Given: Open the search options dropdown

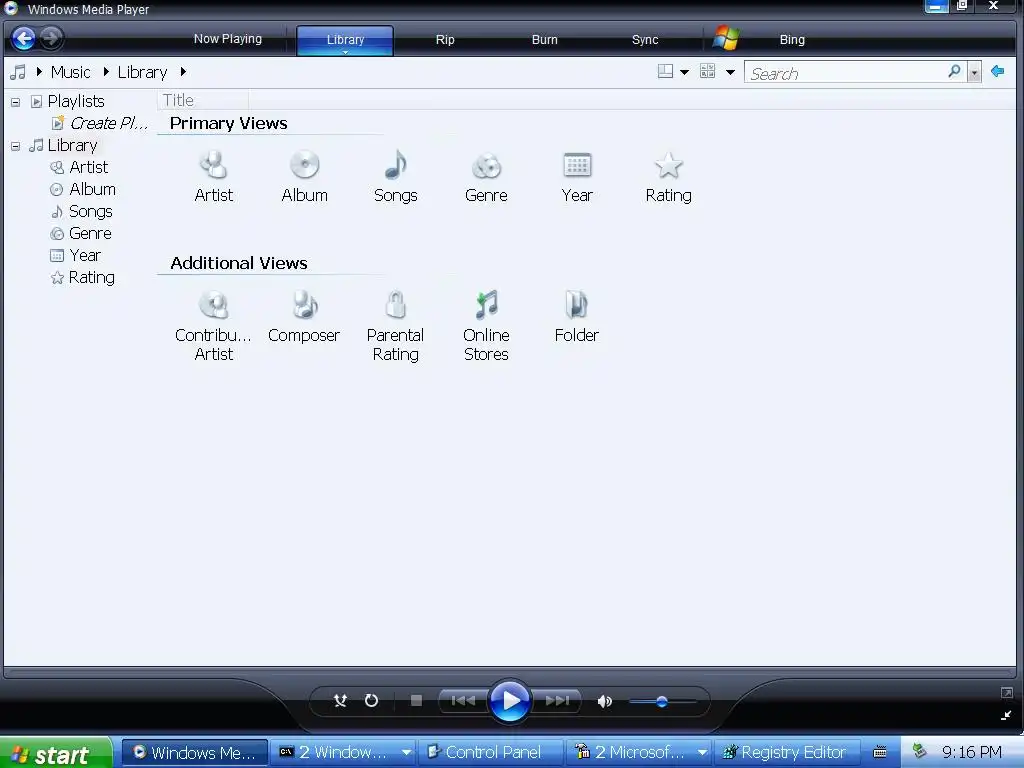Looking at the screenshot, I should [x=974, y=72].
